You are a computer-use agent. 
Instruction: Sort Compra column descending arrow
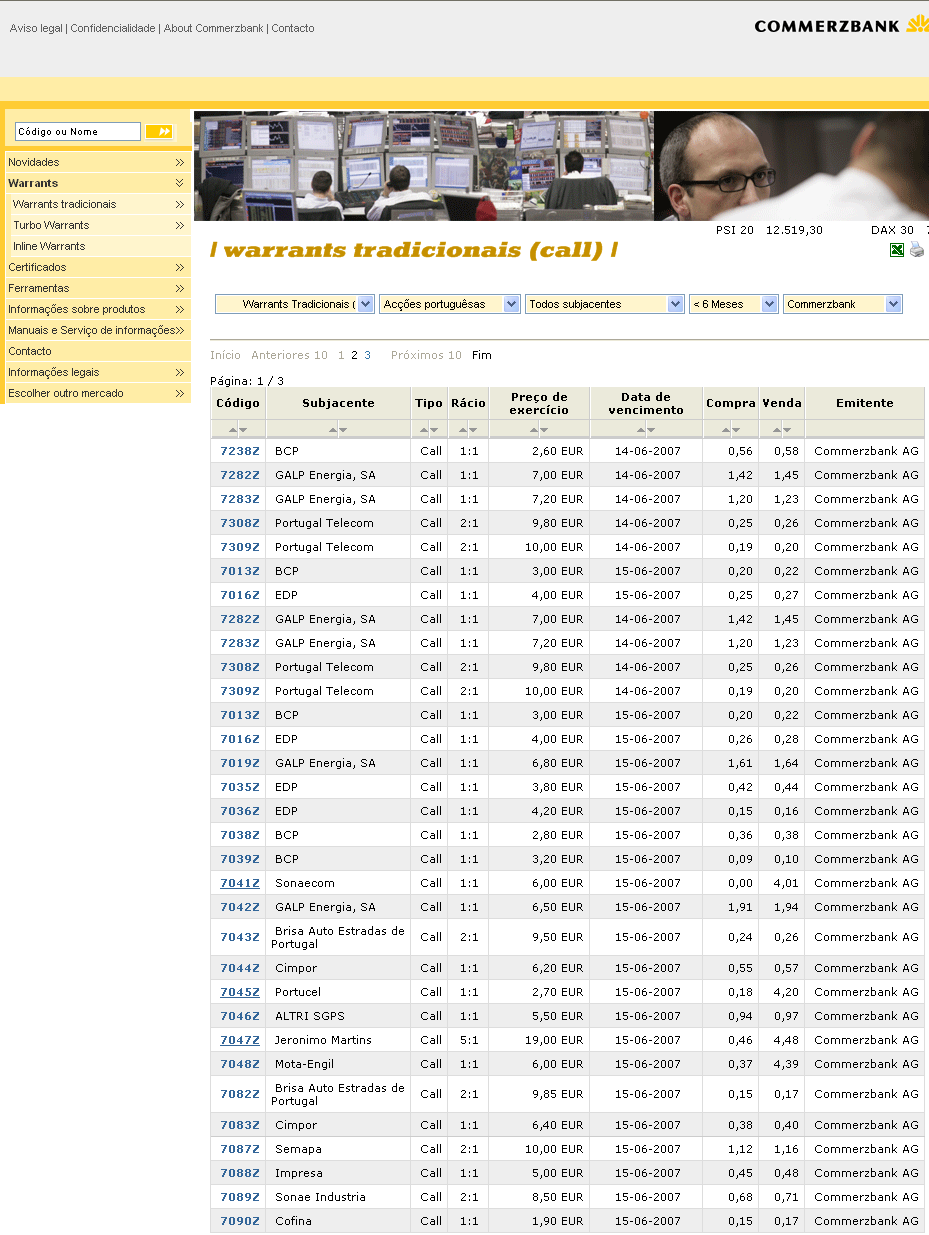(x=736, y=429)
